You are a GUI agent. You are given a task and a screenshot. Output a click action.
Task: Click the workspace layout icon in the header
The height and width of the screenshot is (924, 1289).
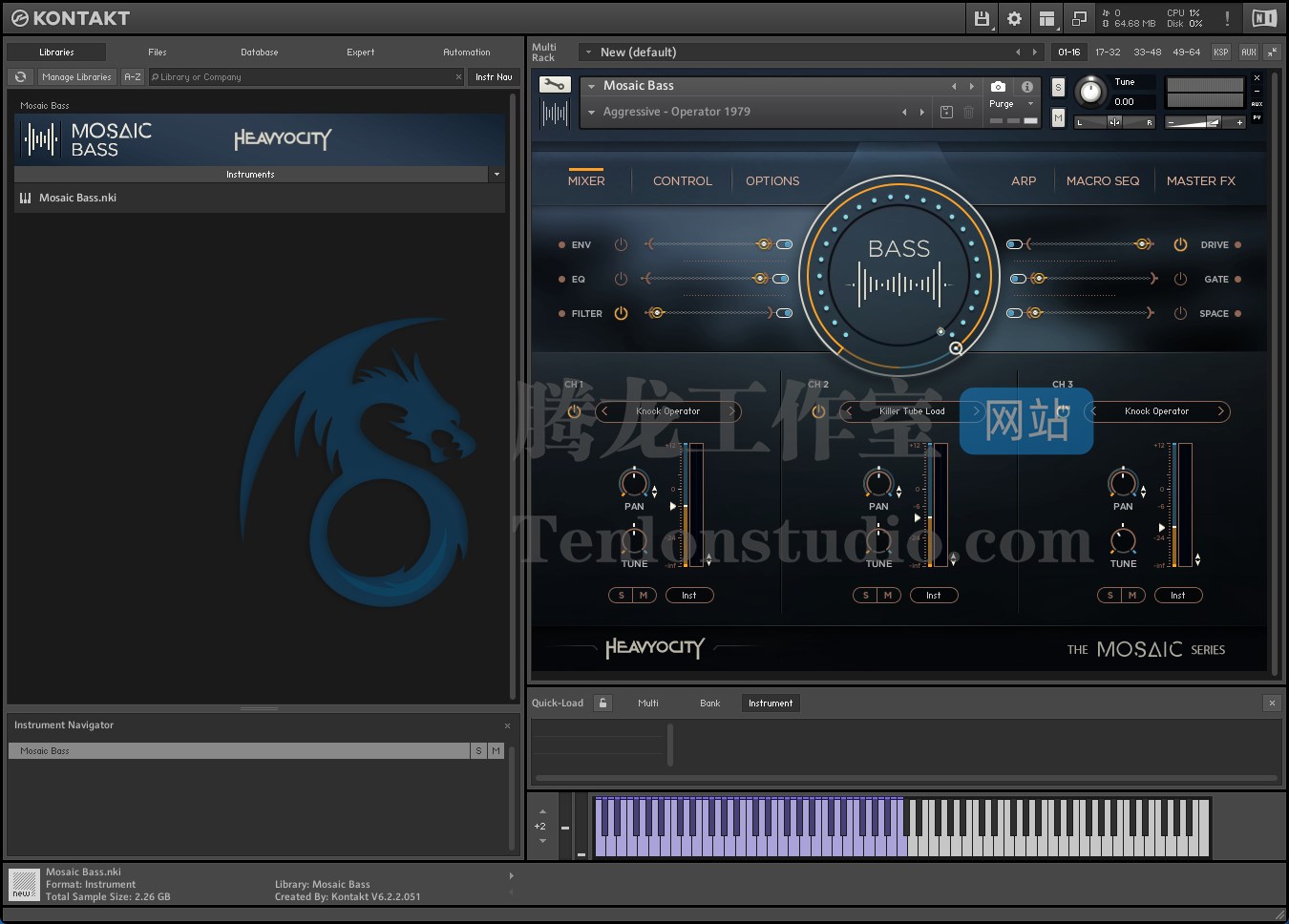[1046, 17]
